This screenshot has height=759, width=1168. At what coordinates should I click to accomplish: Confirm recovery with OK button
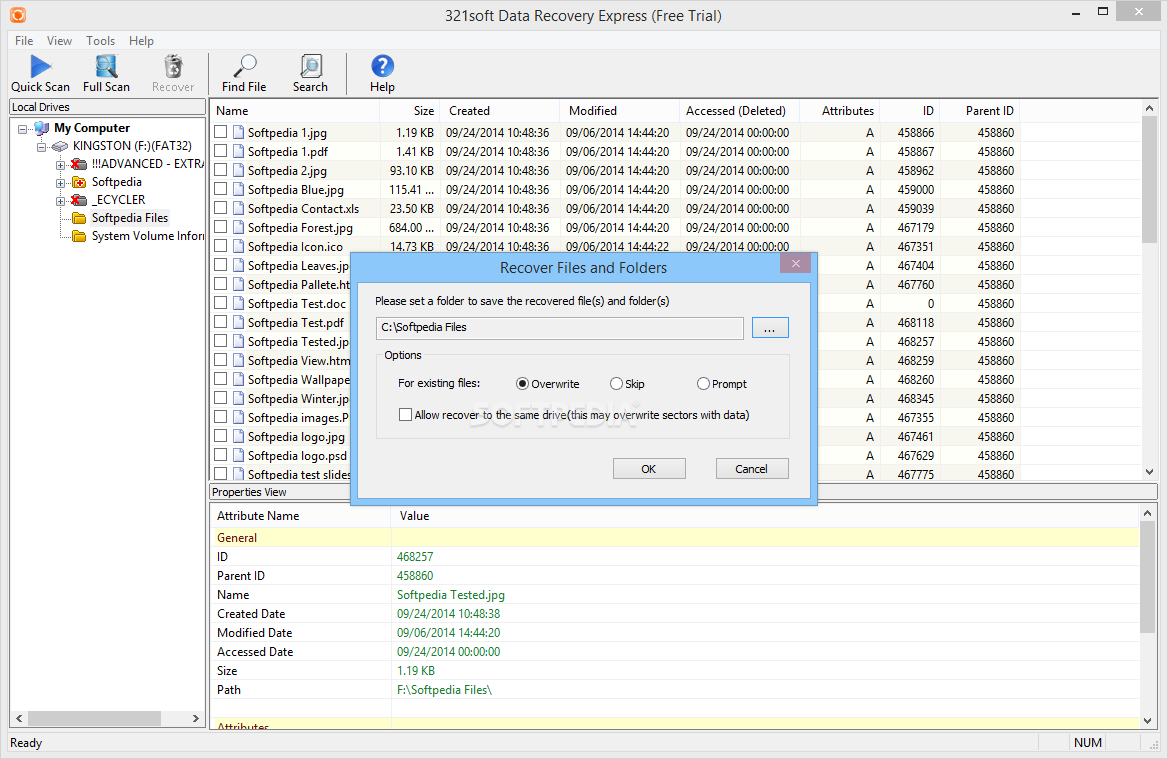pyautogui.click(x=649, y=469)
